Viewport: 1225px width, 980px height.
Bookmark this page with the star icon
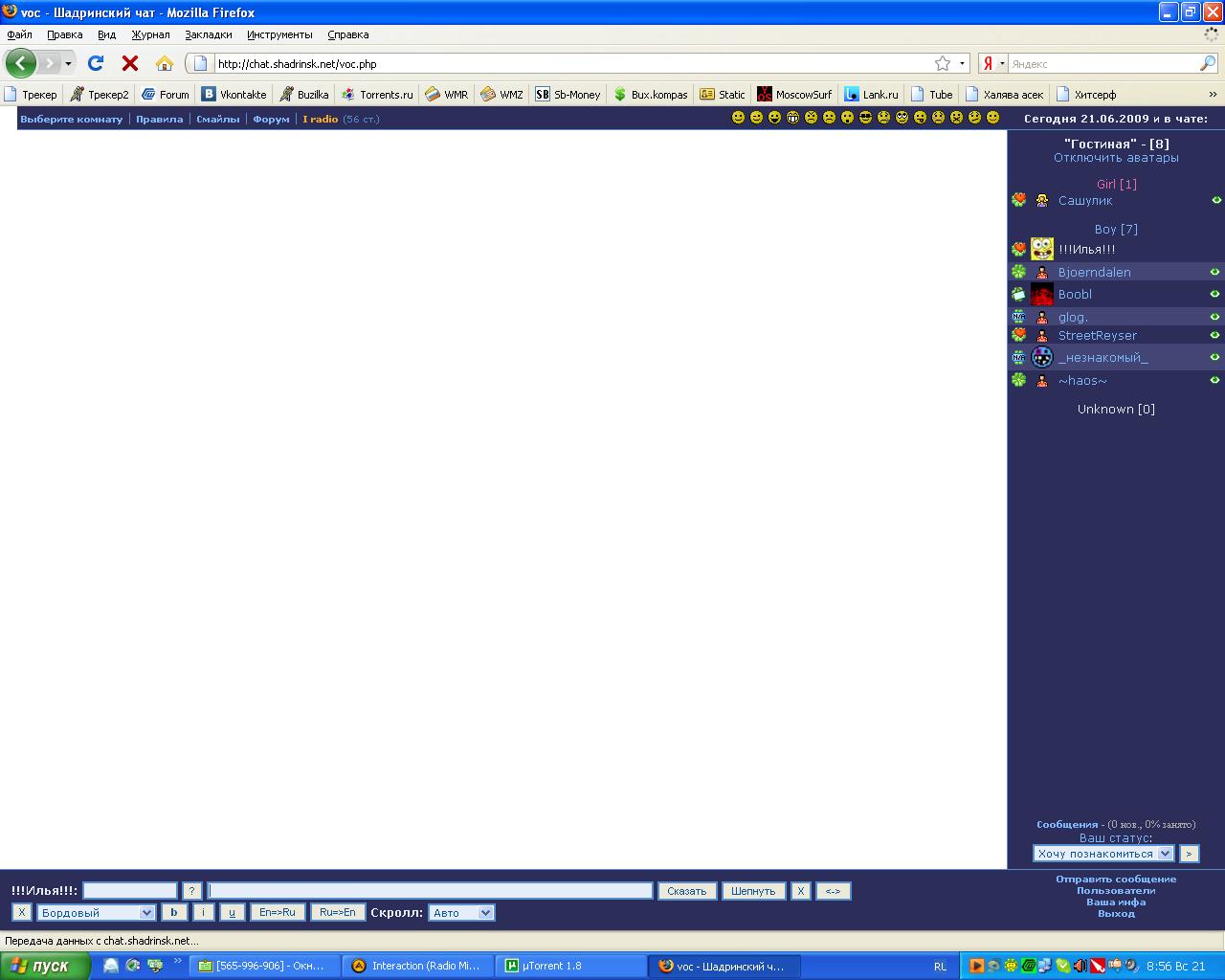pyautogui.click(x=943, y=63)
